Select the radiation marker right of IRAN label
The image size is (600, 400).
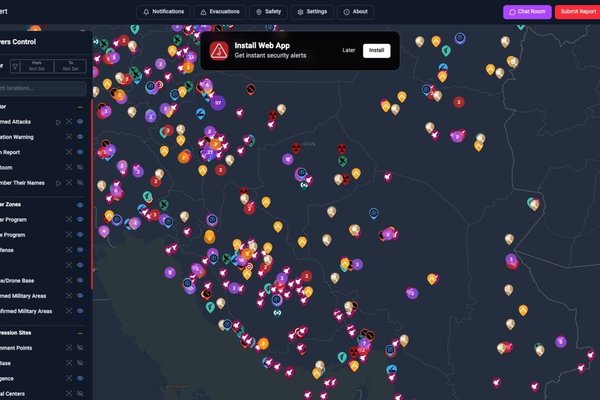pos(342,148)
